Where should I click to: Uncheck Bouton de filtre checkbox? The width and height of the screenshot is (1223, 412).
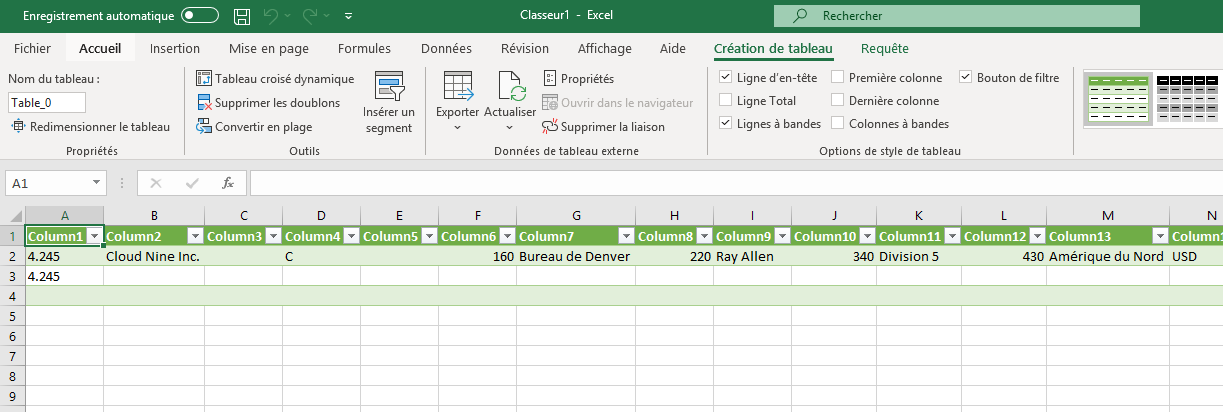(x=966, y=77)
